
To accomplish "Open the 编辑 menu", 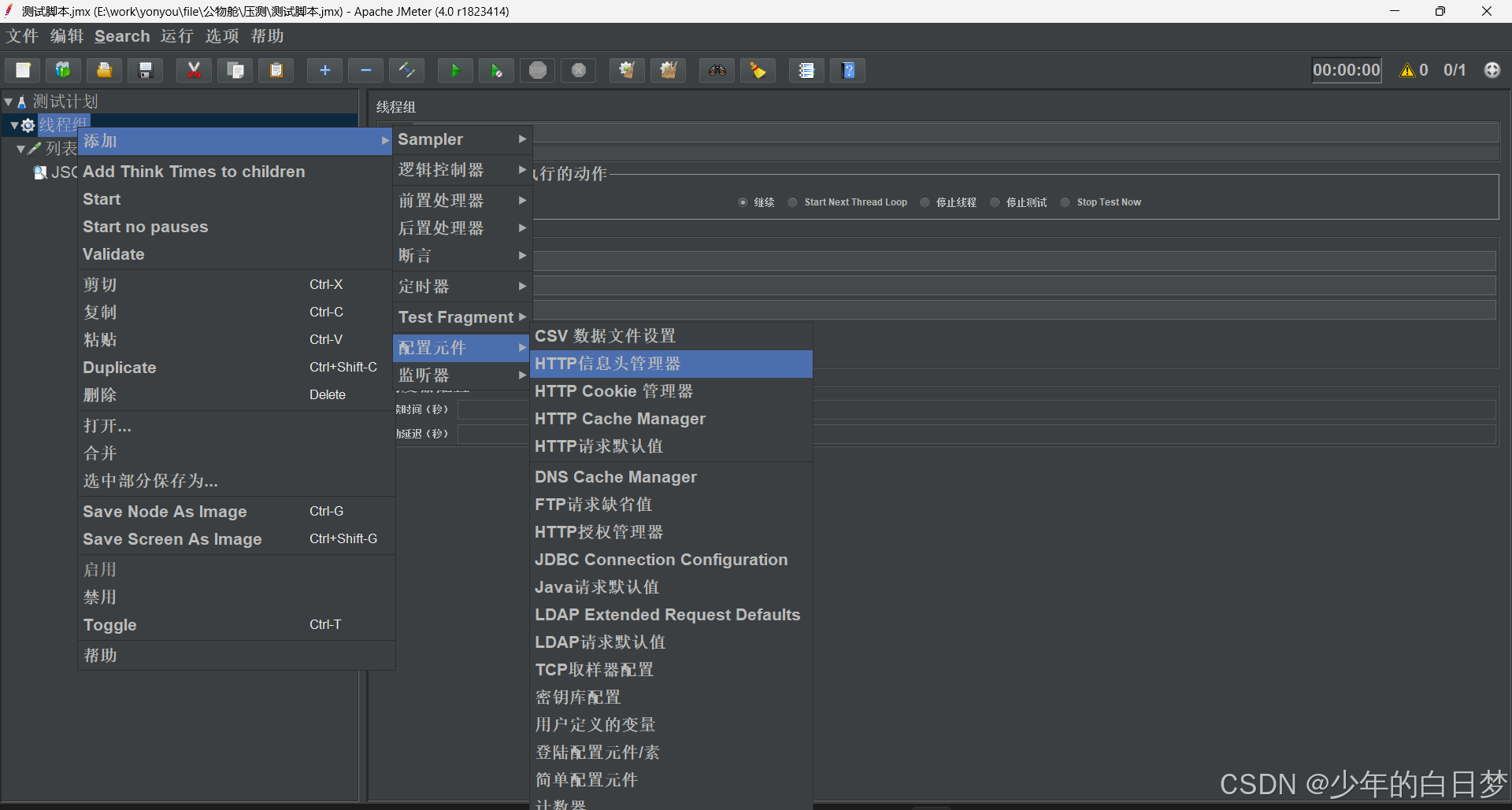I will [67, 36].
